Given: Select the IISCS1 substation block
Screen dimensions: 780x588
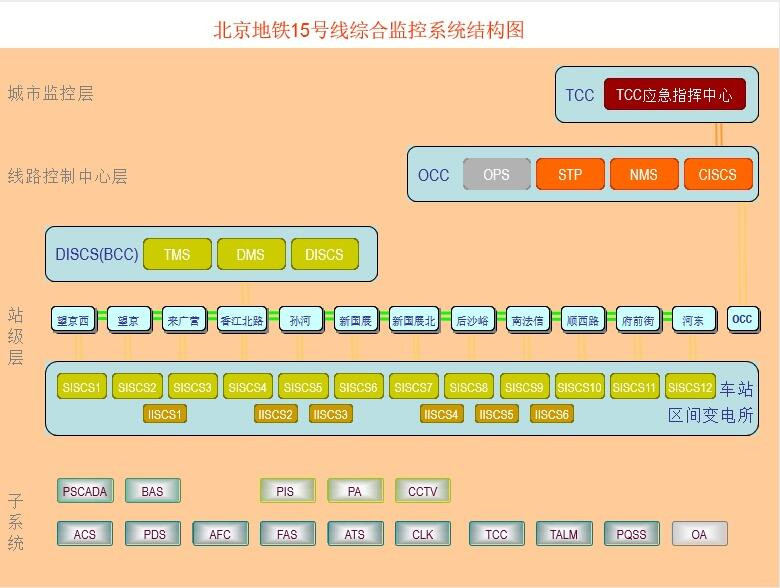Looking at the screenshot, I should pos(165,414).
